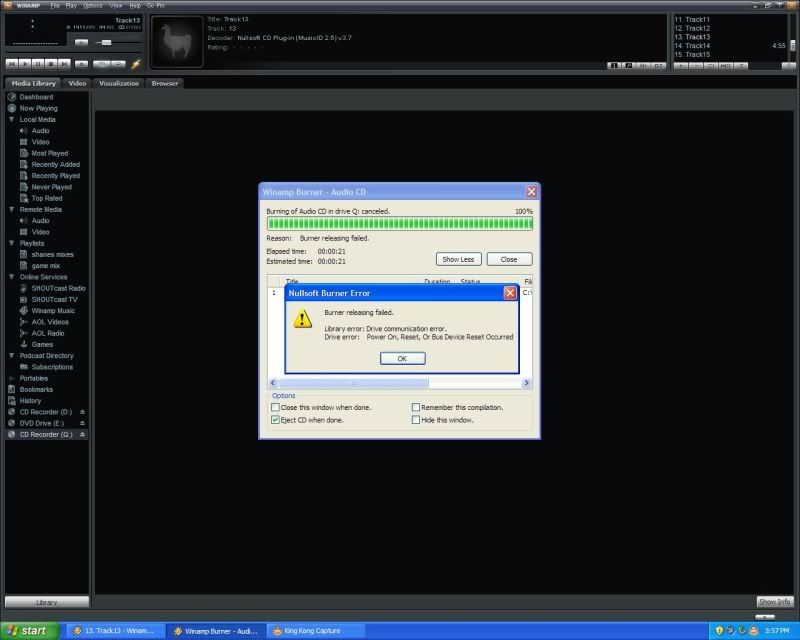Open the Most Played smart view
The image size is (800, 640).
point(50,153)
